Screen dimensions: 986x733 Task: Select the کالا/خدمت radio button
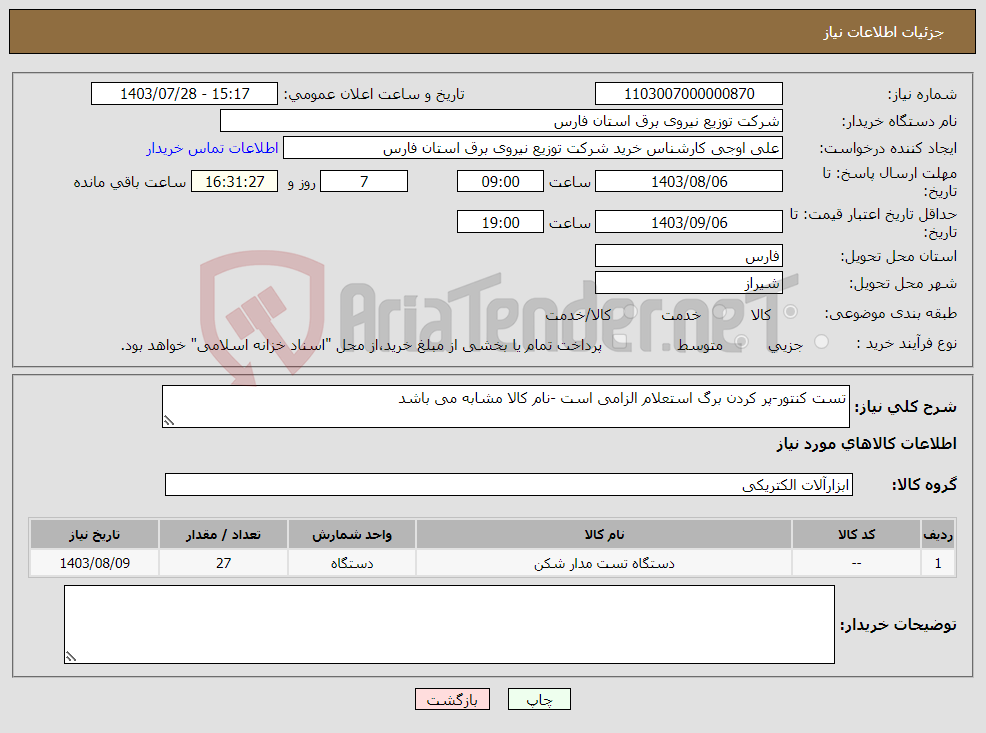pos(631,312)
